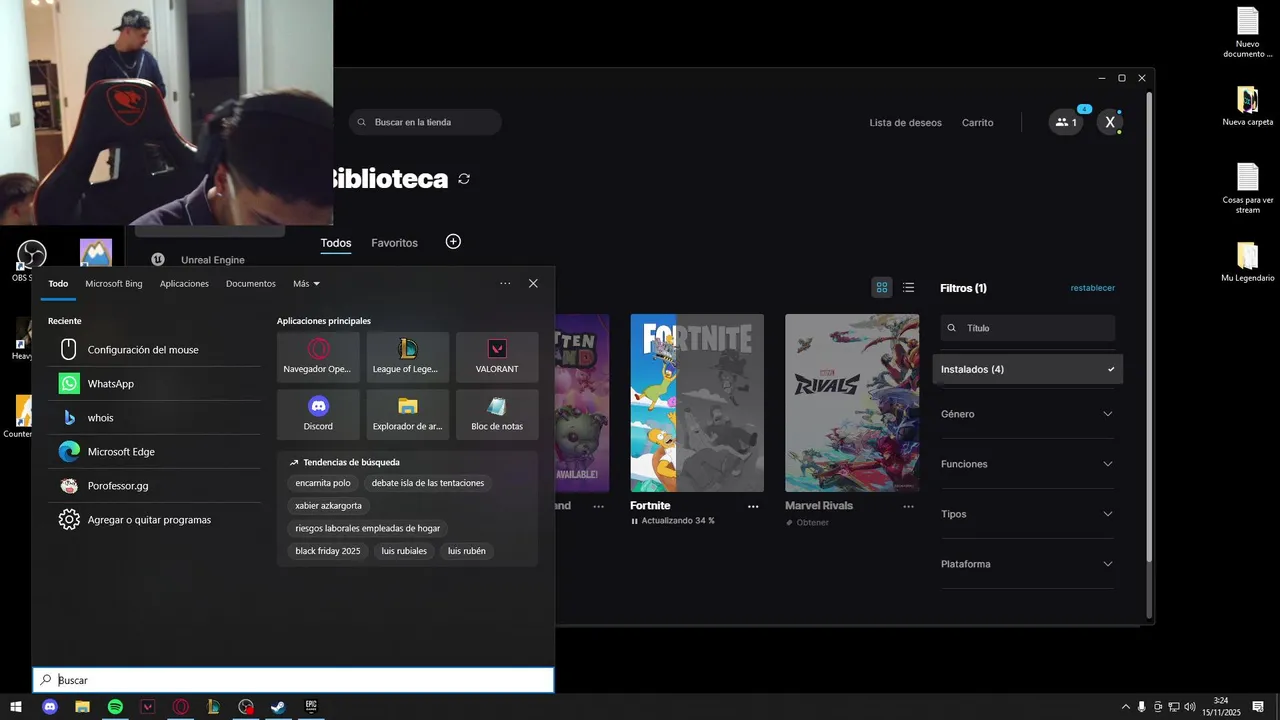Open the OBS recording taskbar icon
Viewport: 1280px width, 720px height.
tap(246, 707)
